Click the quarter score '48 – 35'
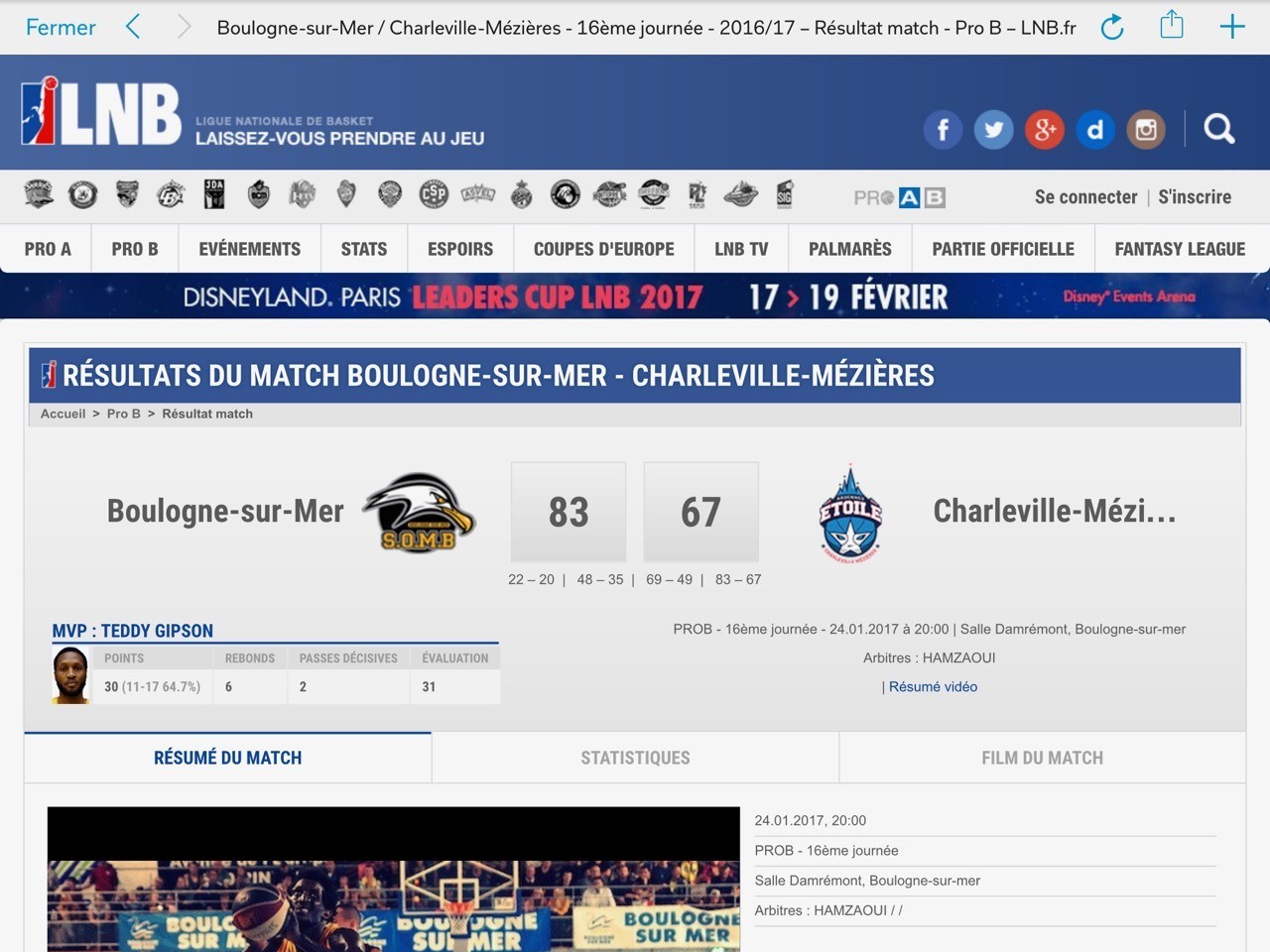This screenshot has width=1270, height=952. pyautogui.click(x=600, y=579)
